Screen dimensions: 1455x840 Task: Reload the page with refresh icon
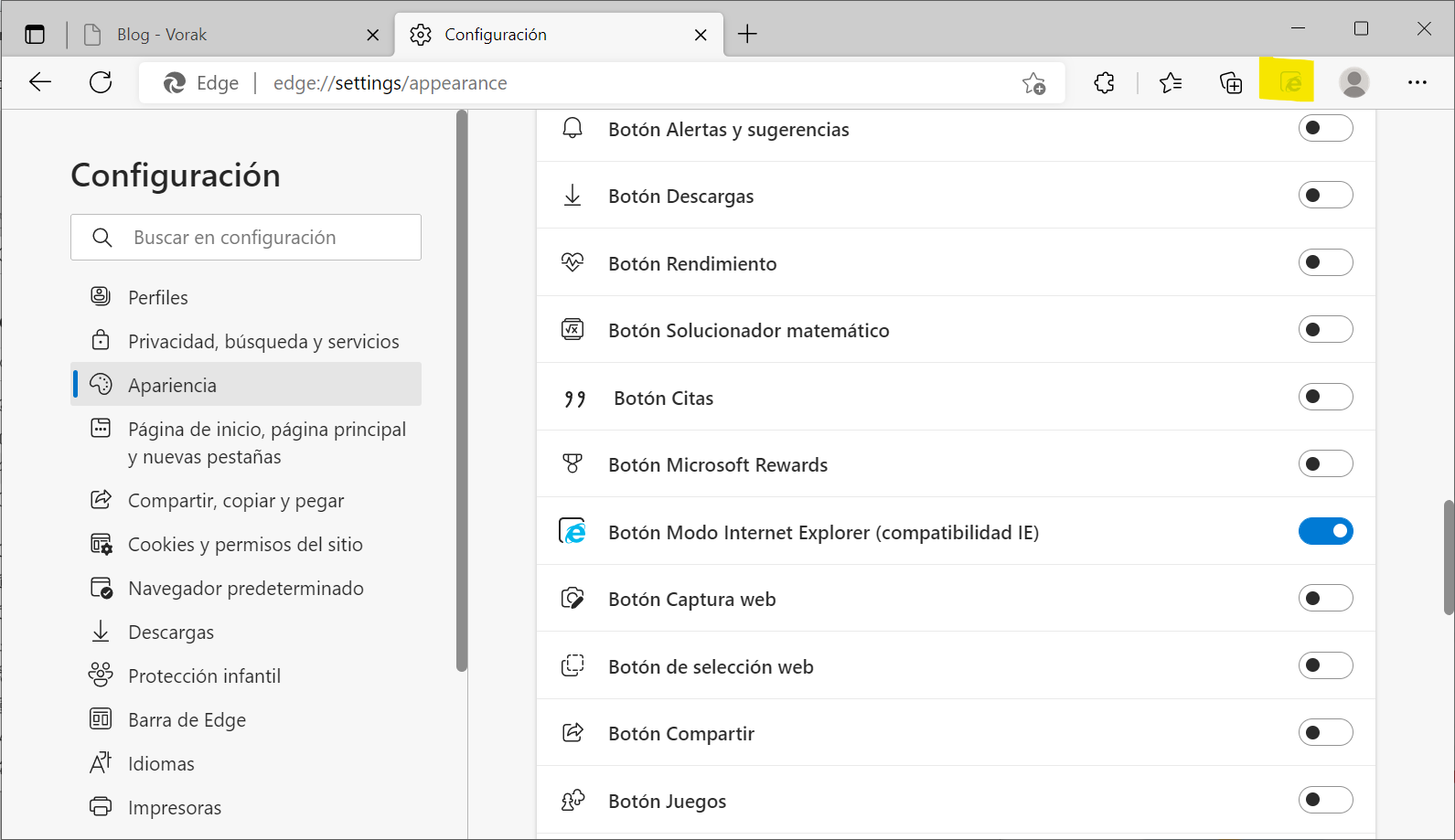click(x=101, y=82)
